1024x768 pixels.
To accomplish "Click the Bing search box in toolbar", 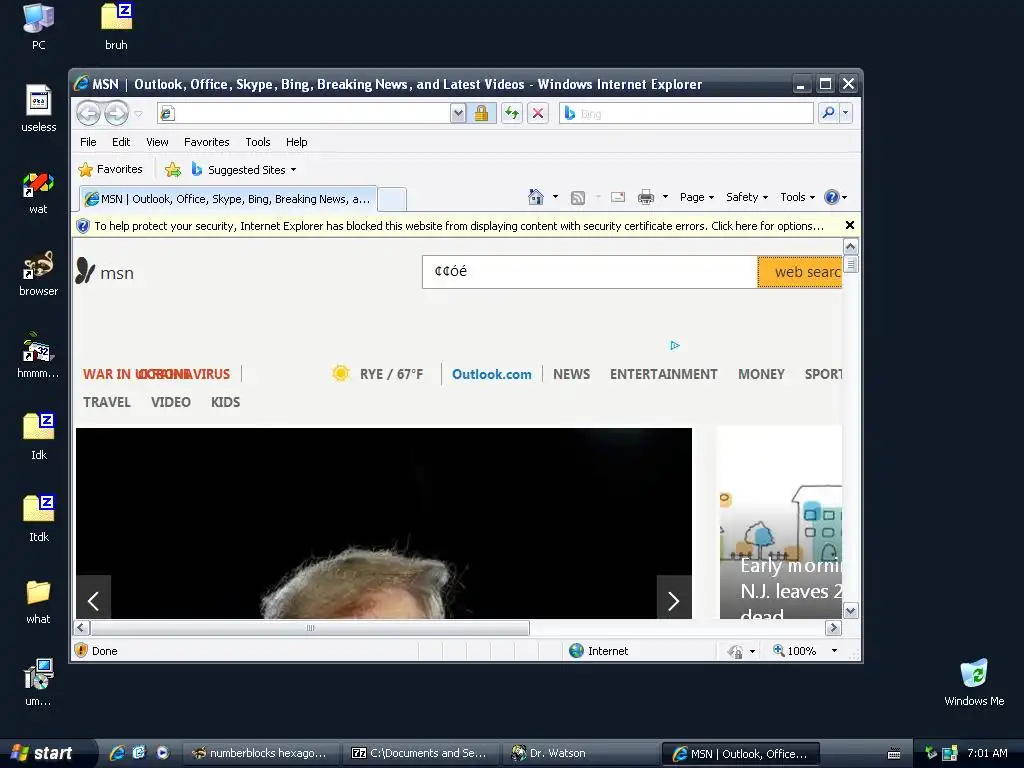I will point(686,114).
